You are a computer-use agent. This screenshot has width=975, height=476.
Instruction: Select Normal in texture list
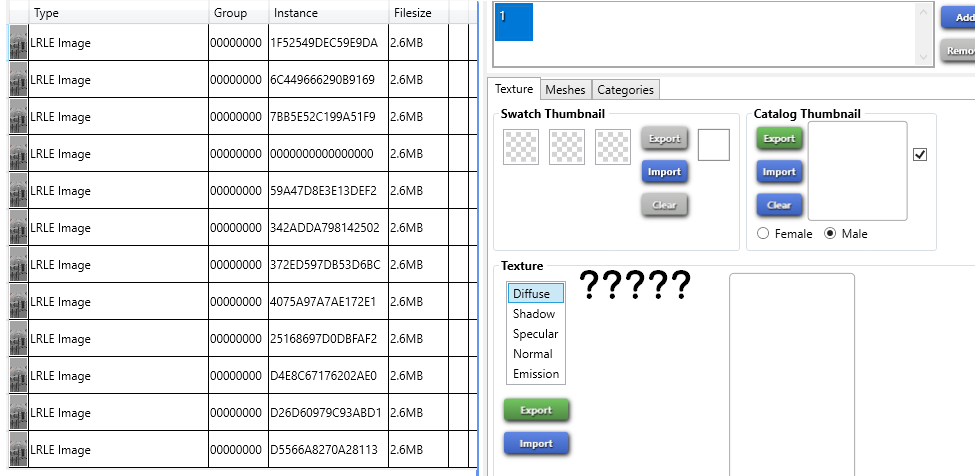click(536, 354)
